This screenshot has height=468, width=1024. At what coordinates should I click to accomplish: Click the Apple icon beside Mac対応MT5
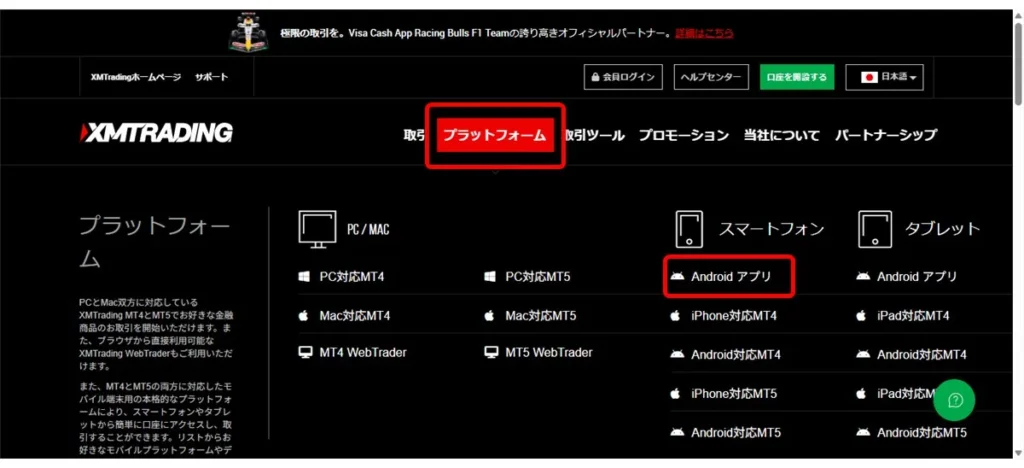(x=490, y=316)
